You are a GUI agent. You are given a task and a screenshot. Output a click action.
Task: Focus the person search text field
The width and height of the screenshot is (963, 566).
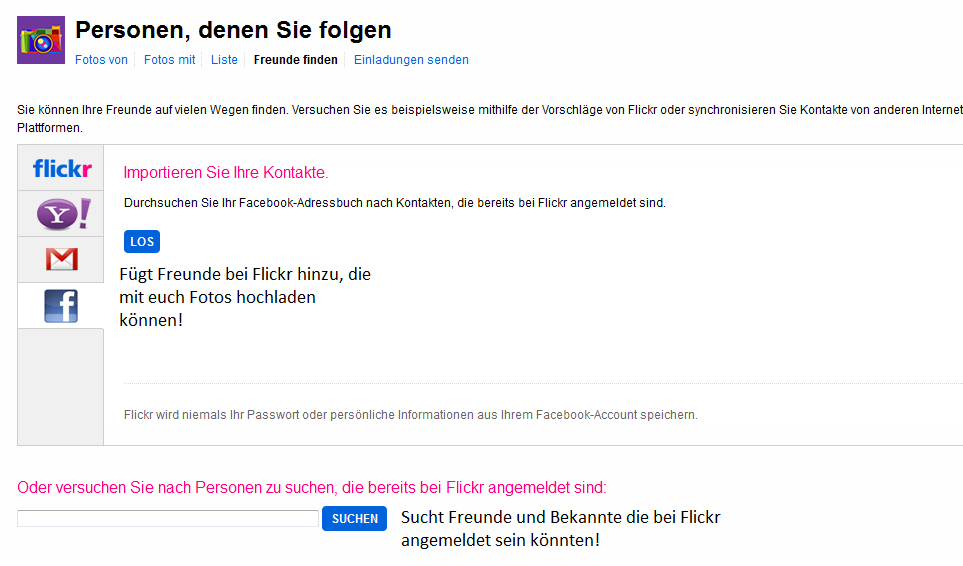(x=168, y=519)
